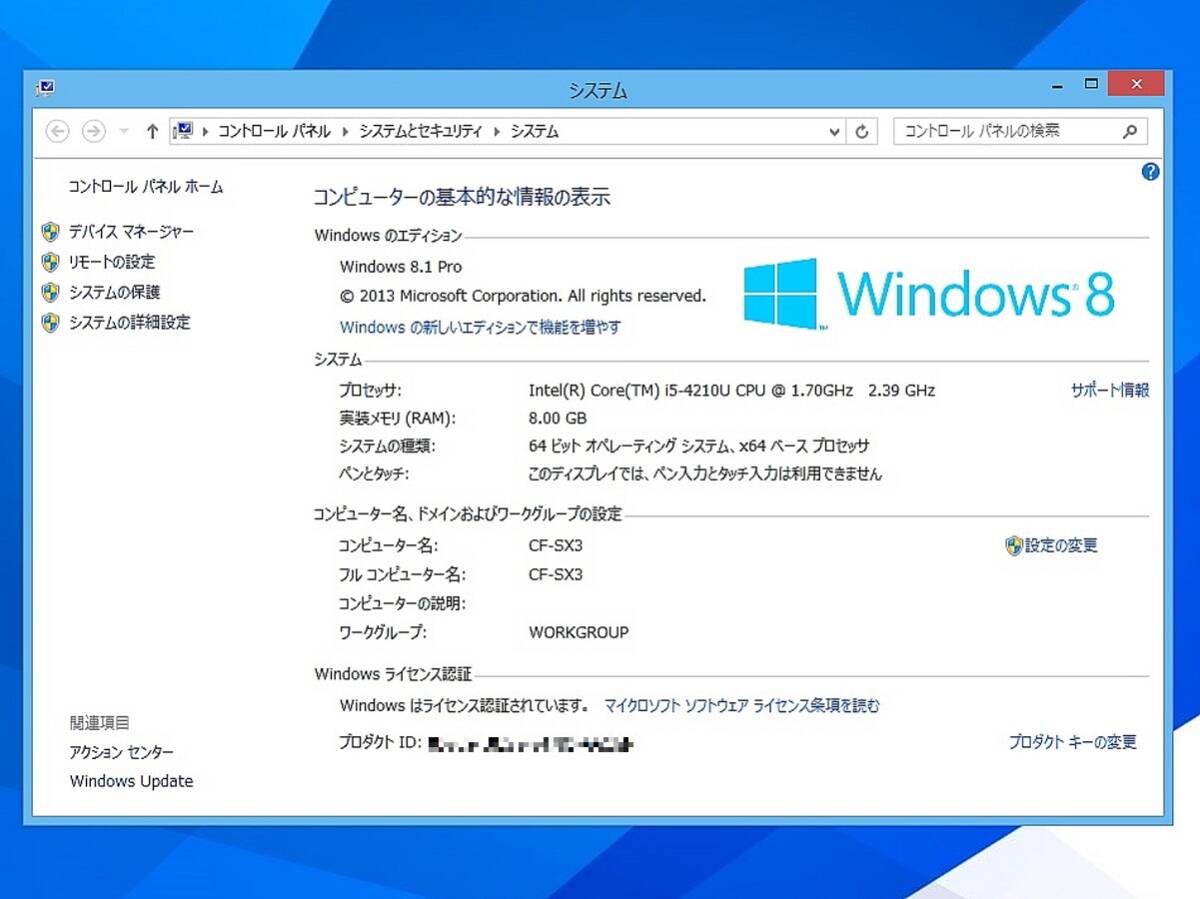Open アクション センター link

tap(121, 752)
